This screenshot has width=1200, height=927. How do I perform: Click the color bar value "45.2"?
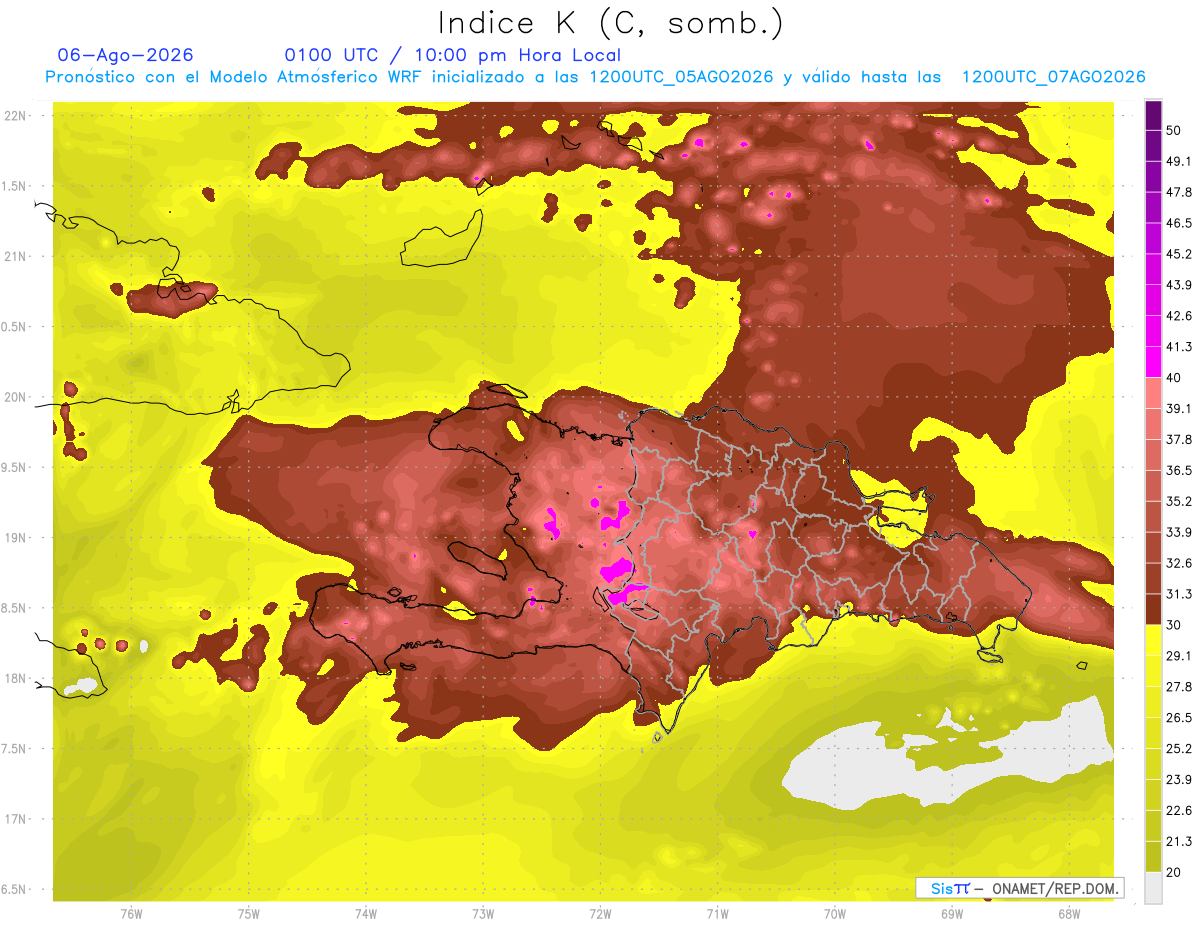click(1178, 254)
